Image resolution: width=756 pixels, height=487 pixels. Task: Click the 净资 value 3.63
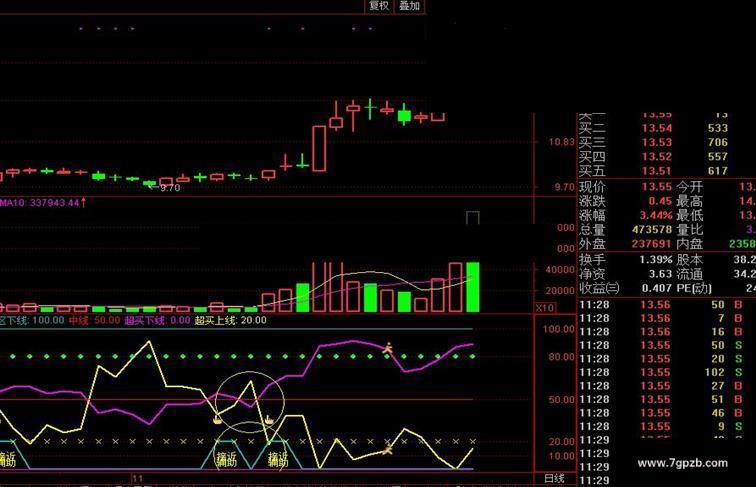tap(660, 274)
